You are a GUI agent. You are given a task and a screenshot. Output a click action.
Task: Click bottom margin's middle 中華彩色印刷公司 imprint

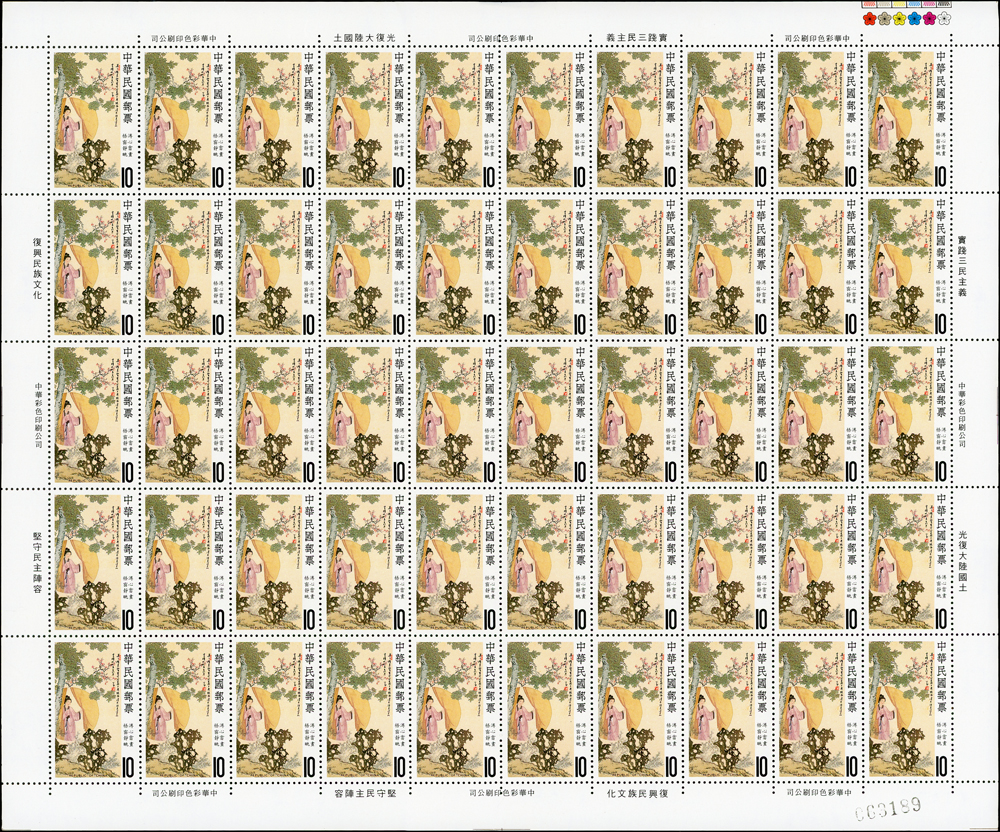(501, 794)
